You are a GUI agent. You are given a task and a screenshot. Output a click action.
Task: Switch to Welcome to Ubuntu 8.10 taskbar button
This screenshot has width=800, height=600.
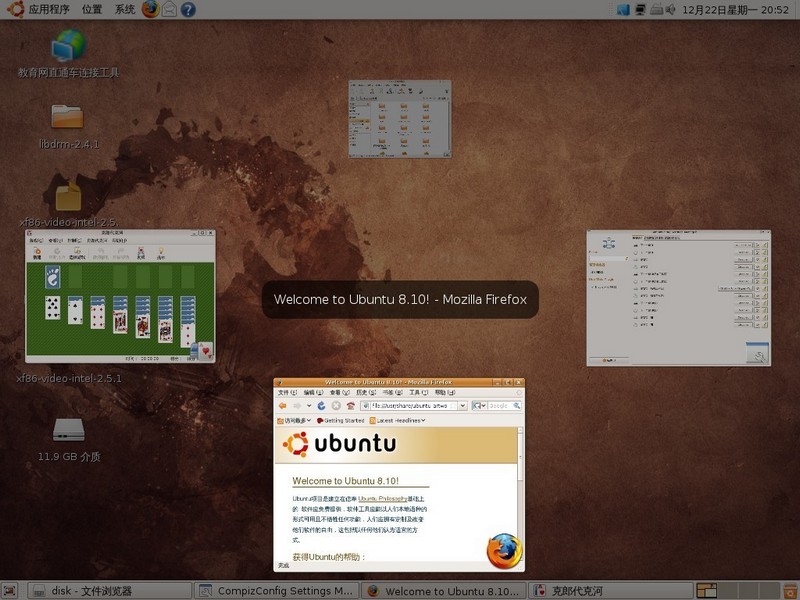[444, 591]
